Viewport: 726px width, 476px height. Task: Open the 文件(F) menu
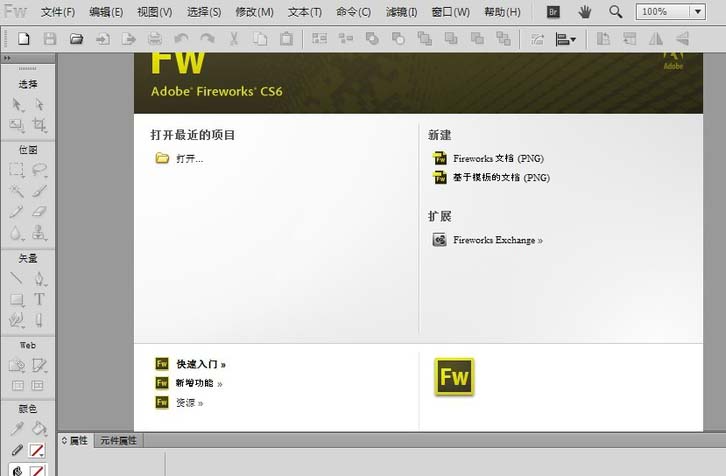(x=58, y=12)
